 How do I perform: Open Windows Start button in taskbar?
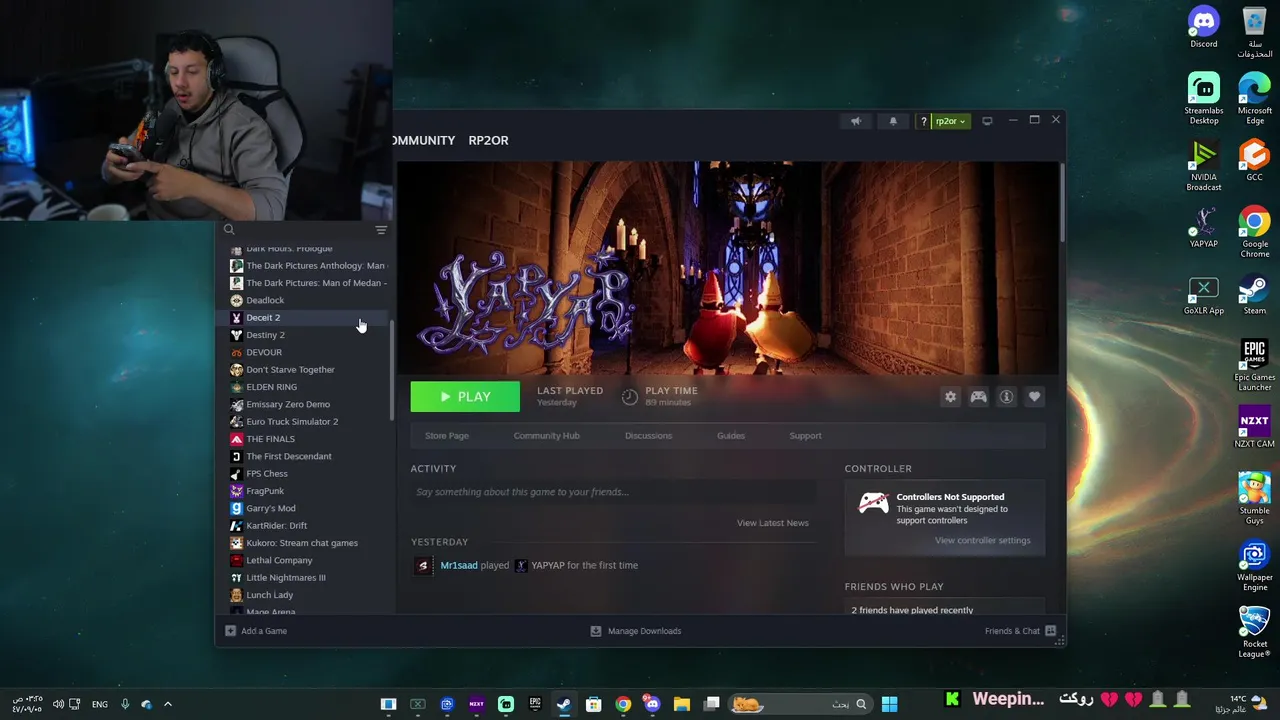(x=889, y=704)
